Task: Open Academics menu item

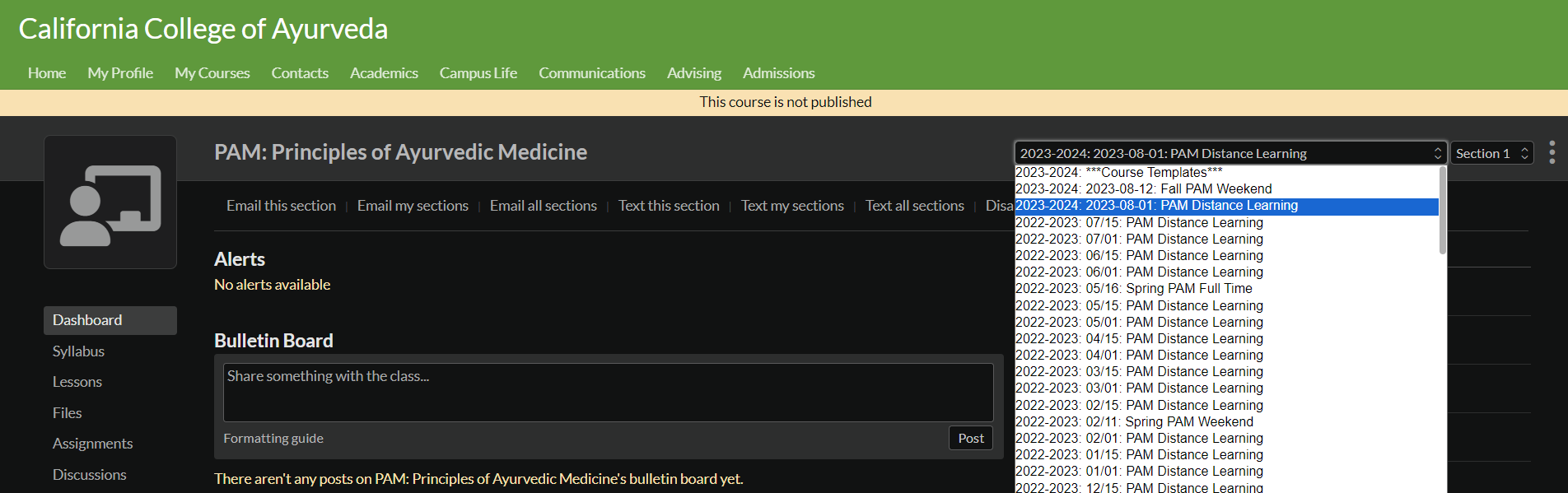Action: (x=384, y=73)
